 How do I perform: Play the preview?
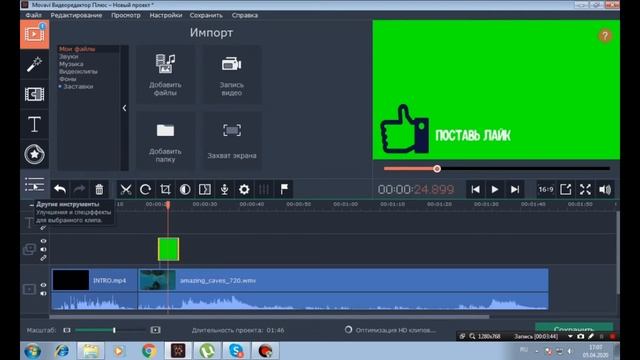(x=495, y=189)
